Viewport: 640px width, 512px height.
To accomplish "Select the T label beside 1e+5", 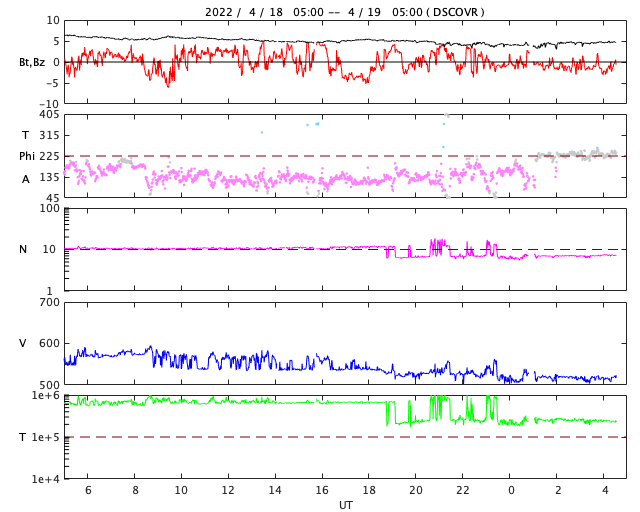I will (23, 437).
